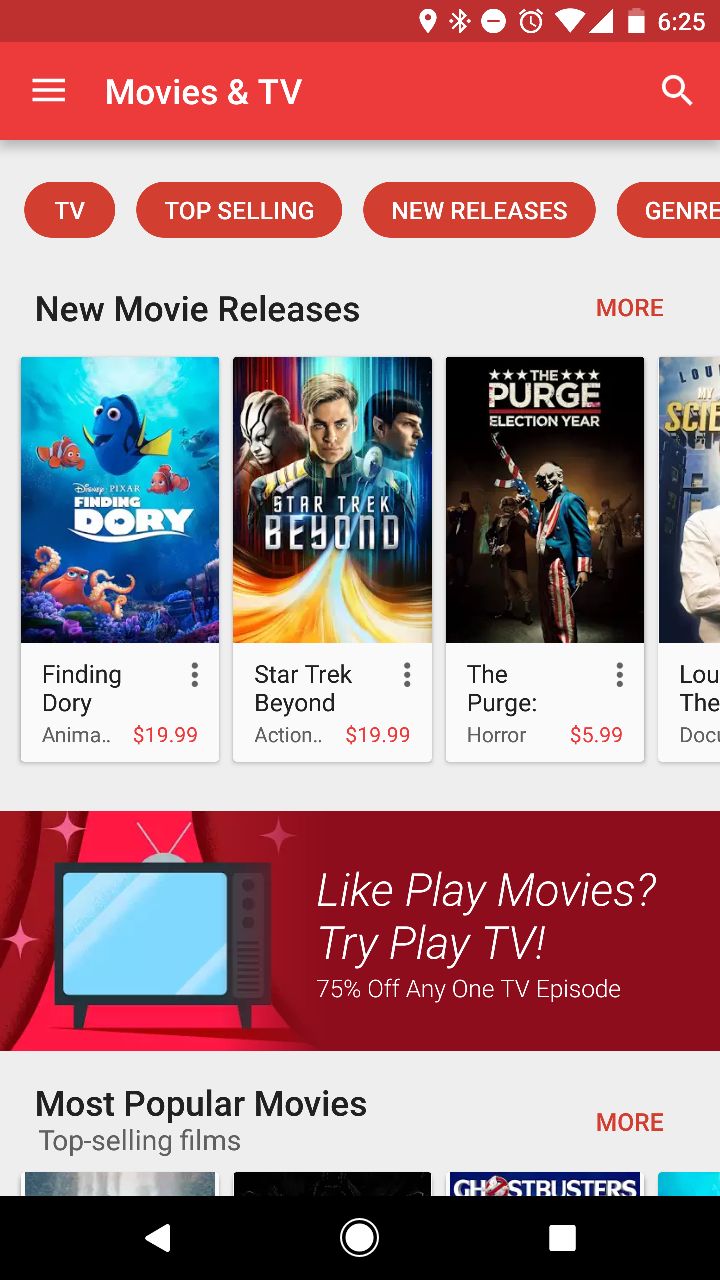Open Star Trek Beyond's three-dot overflow menu
This screenshot has height=1280, width=720.
tap(407, 675)
